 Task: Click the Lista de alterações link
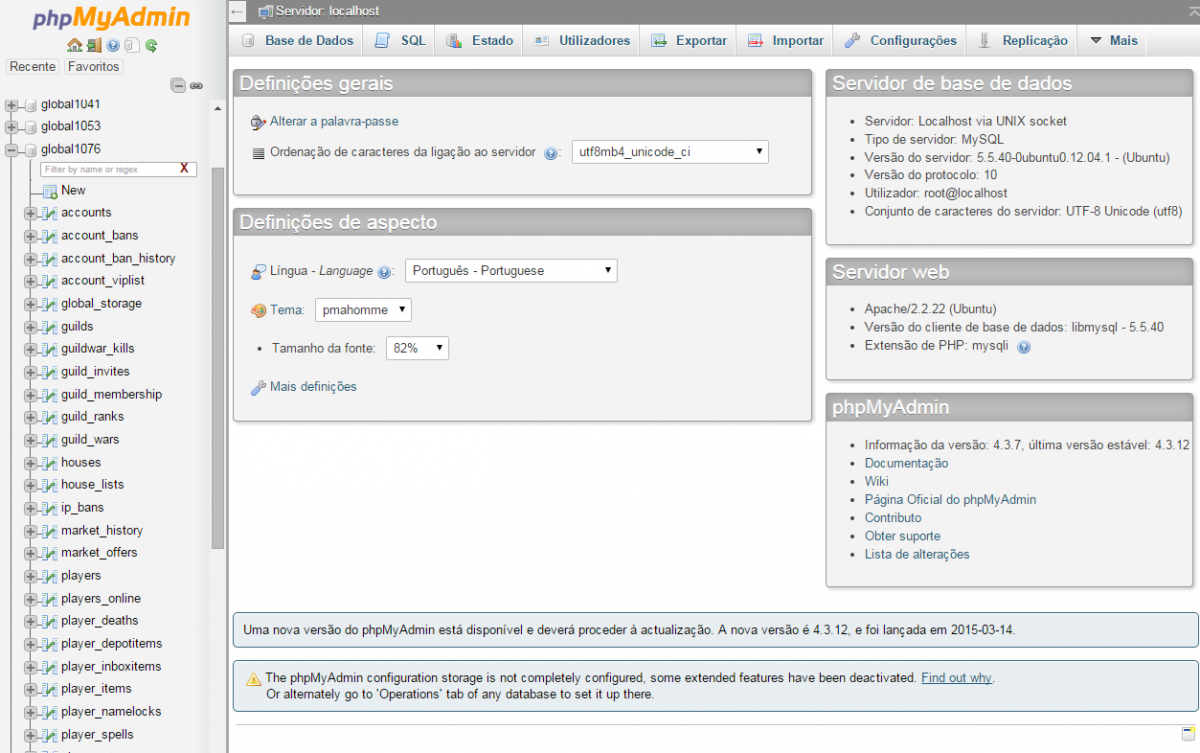[917, 555]
